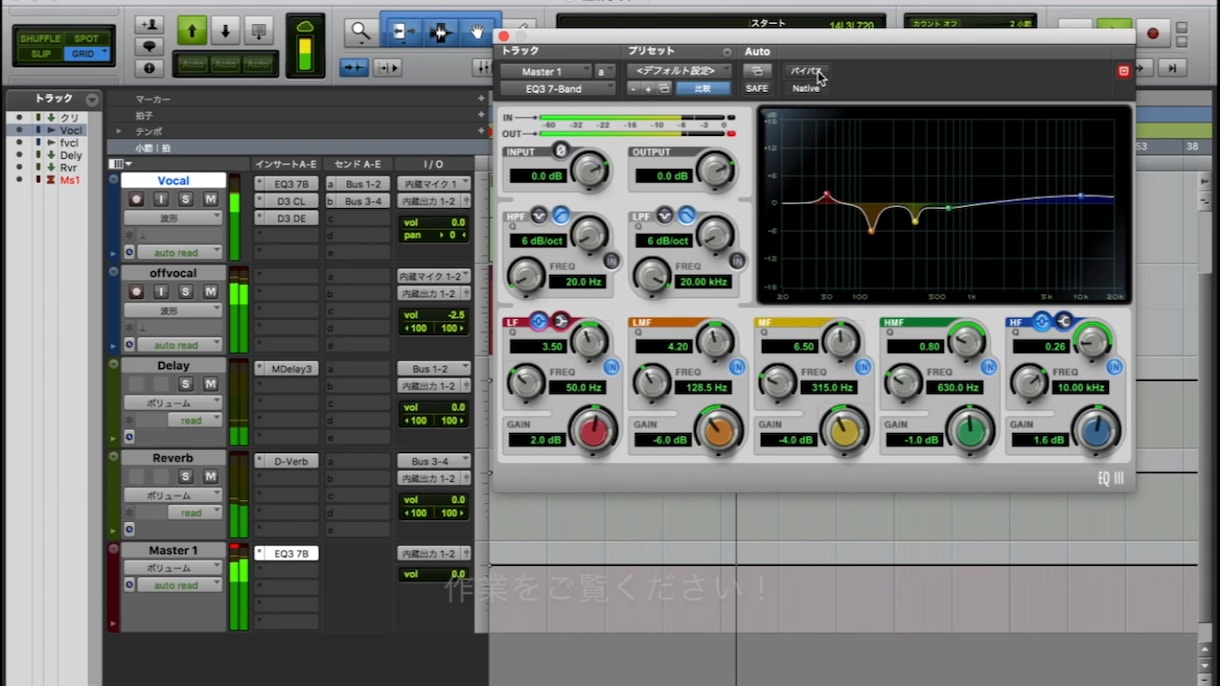The height and width of the screenshot is (686, 1220).
Task: Open the D-Verb insert on Reverb track
Action: (286, 461)
